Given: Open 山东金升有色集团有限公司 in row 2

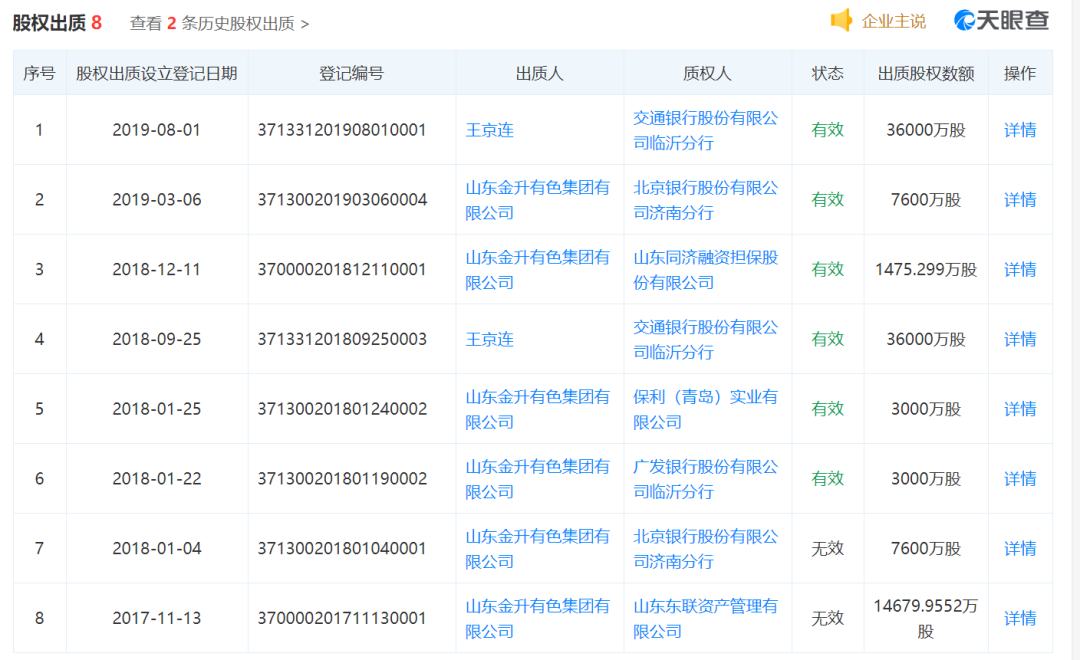Looking at the screenshot, I should pyautogui.click(x=538, y=200).
